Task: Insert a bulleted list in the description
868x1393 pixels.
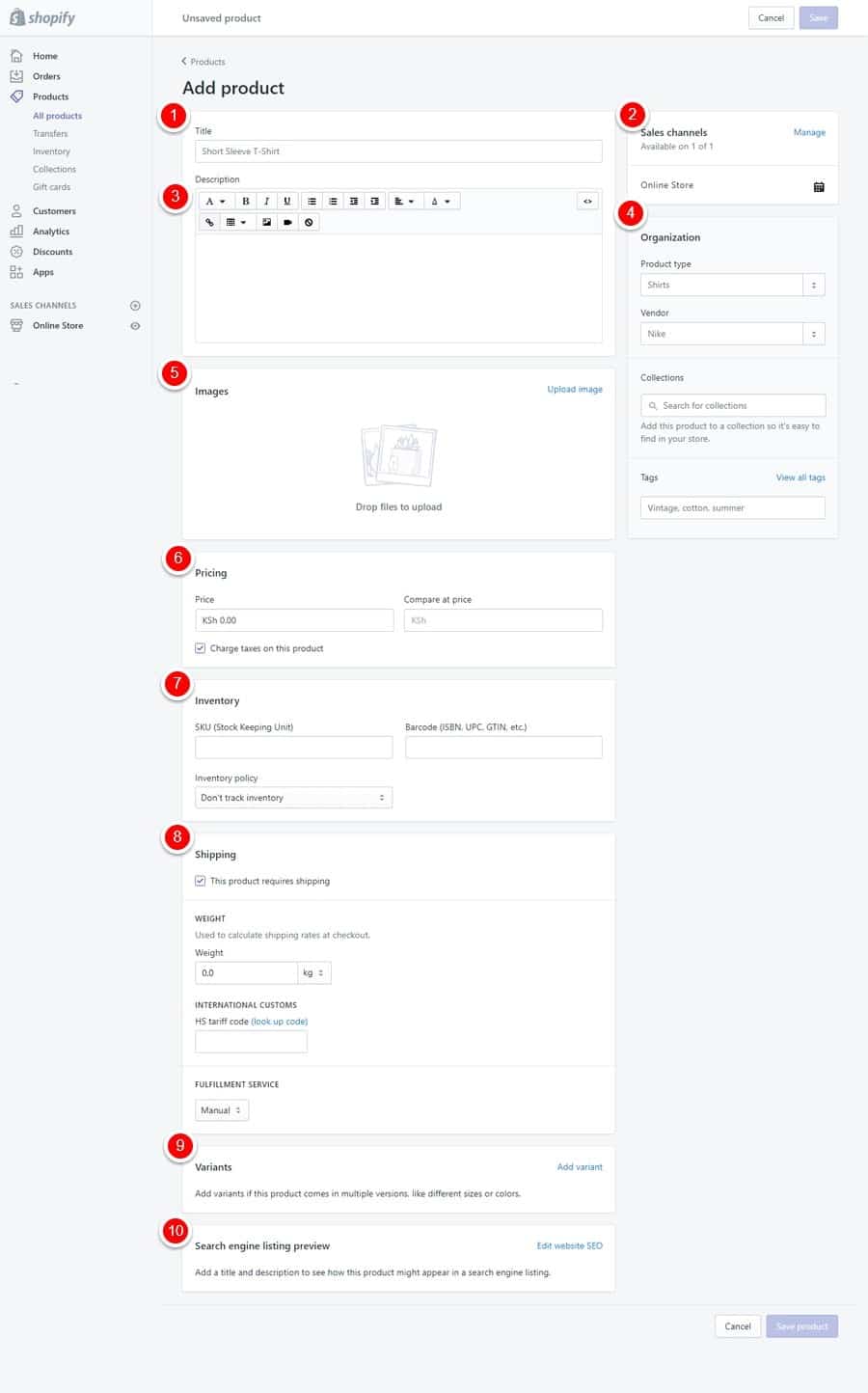Action: [312, 201]
